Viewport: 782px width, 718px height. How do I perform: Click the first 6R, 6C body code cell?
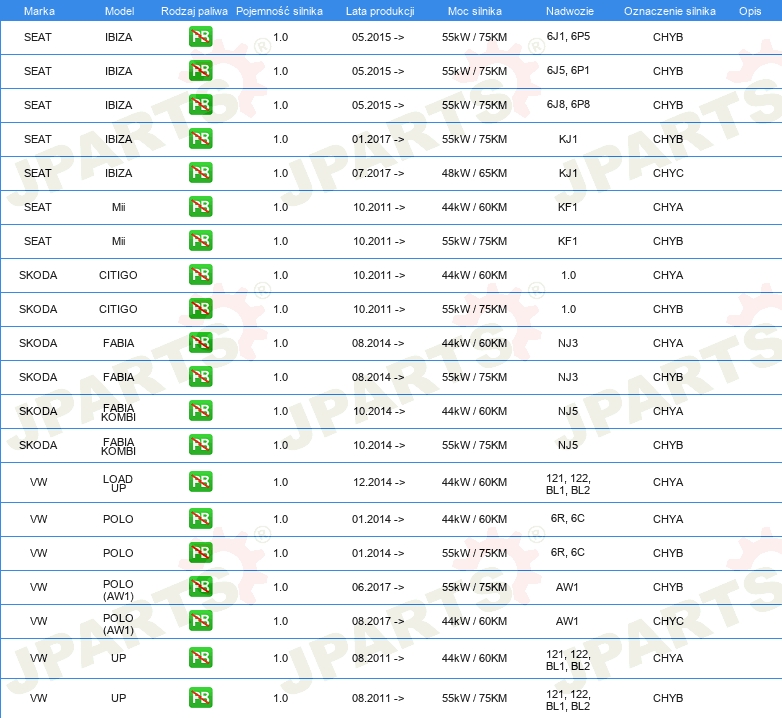pyautogui.click(x=568, y=518)
